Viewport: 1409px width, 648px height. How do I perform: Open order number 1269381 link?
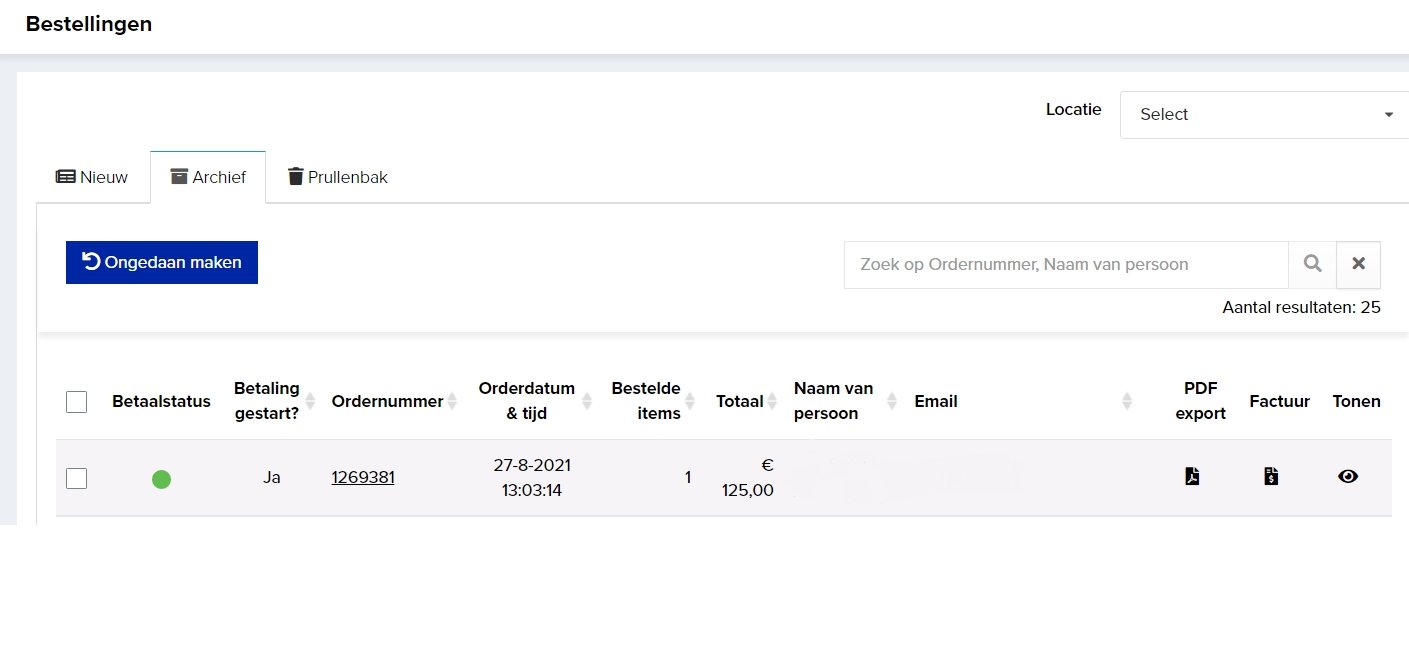tap(363, 477)
